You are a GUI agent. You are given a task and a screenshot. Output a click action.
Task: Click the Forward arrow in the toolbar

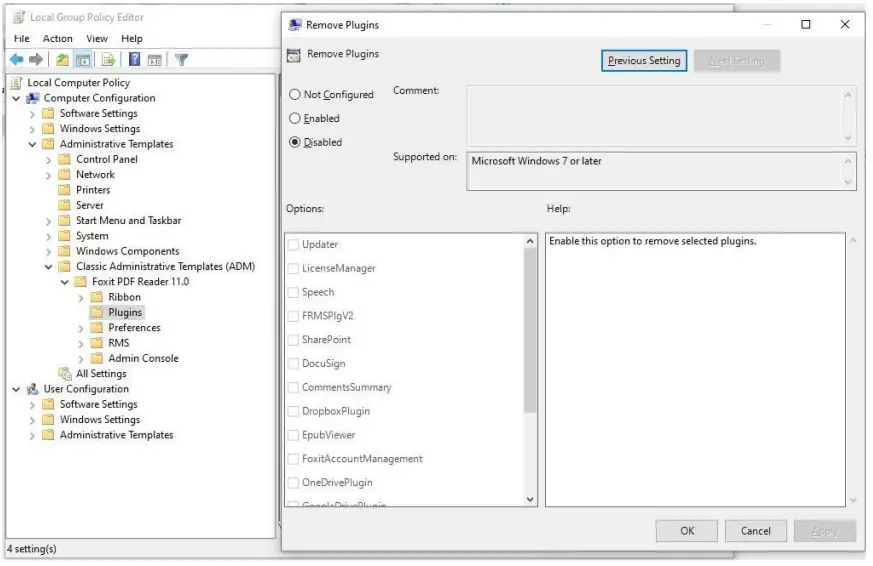(36, 60)
